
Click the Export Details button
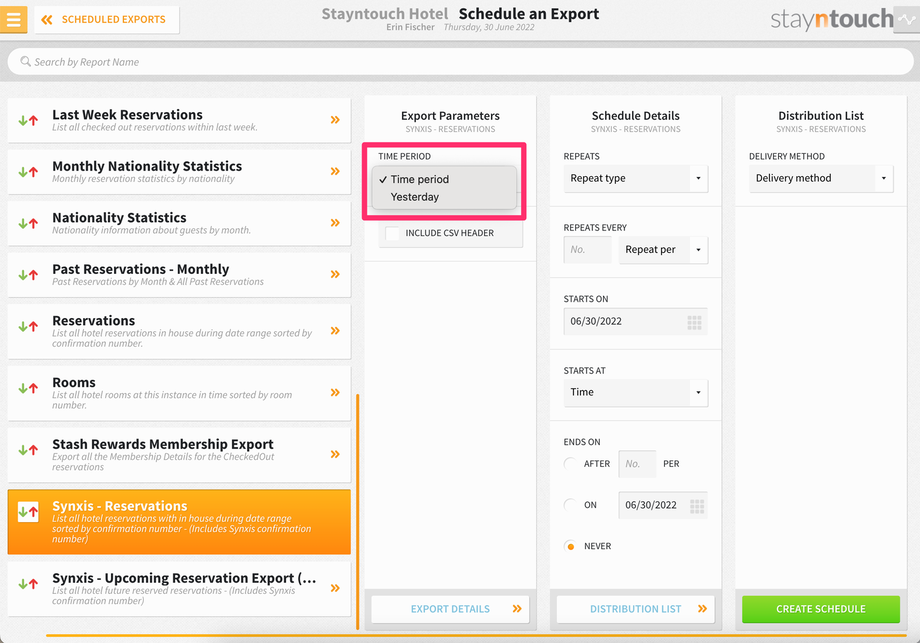[450, 609]
